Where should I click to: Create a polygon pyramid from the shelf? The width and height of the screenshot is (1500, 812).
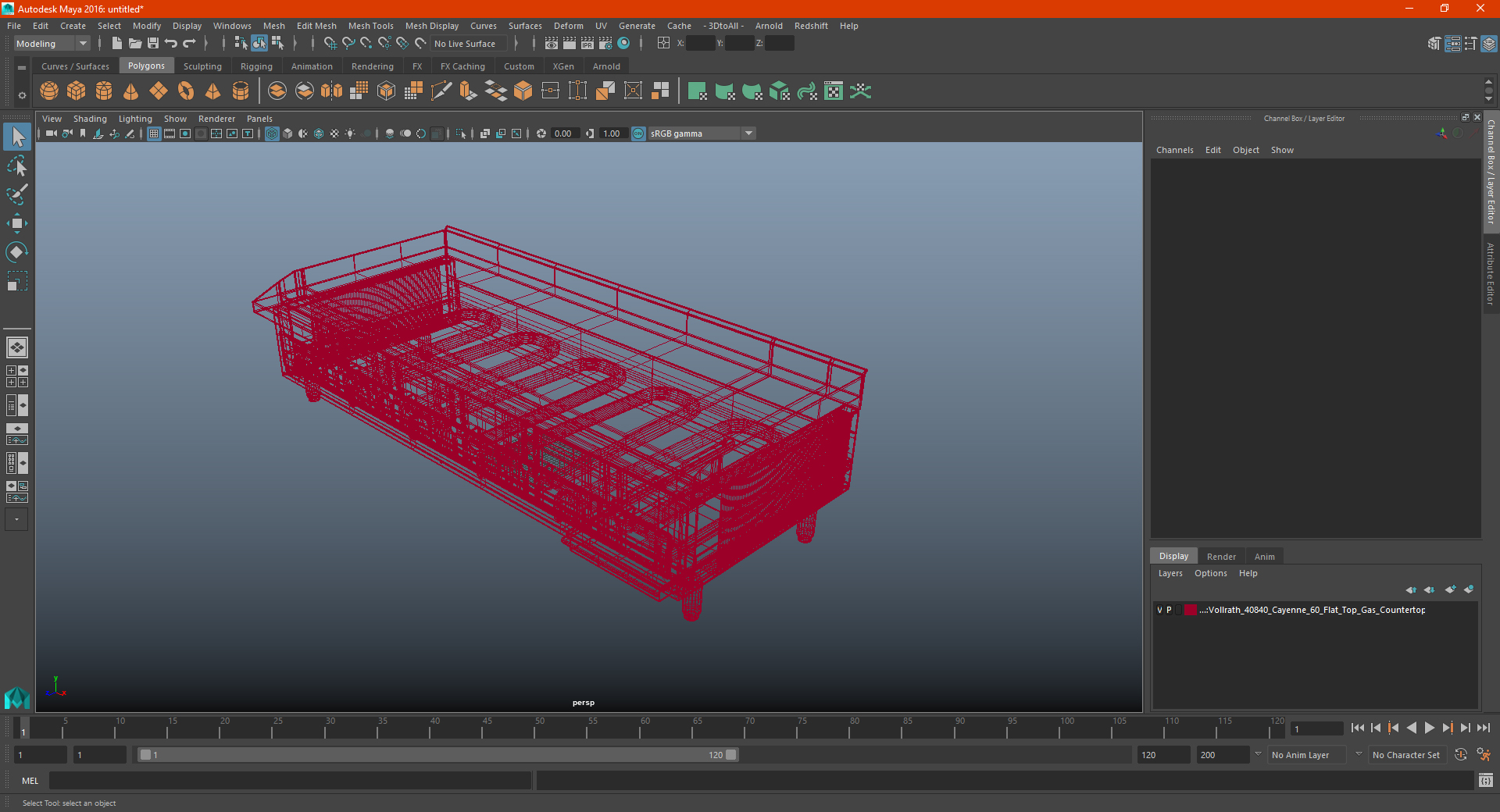213,91
